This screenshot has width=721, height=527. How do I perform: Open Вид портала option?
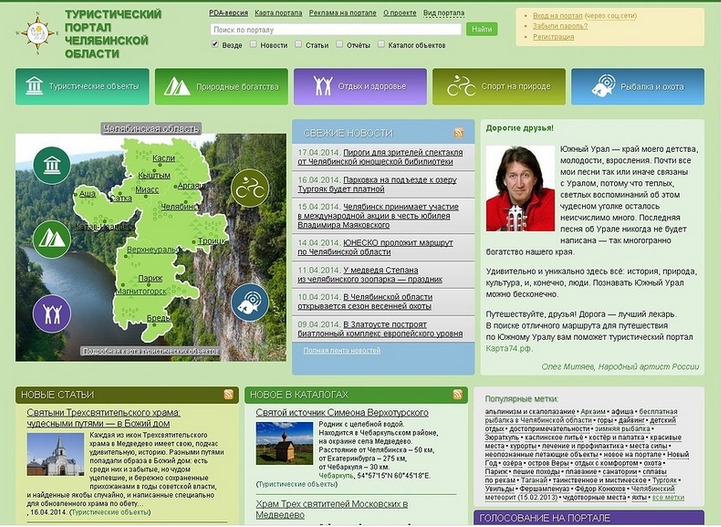pyautogui.click(x=444, y=13)
